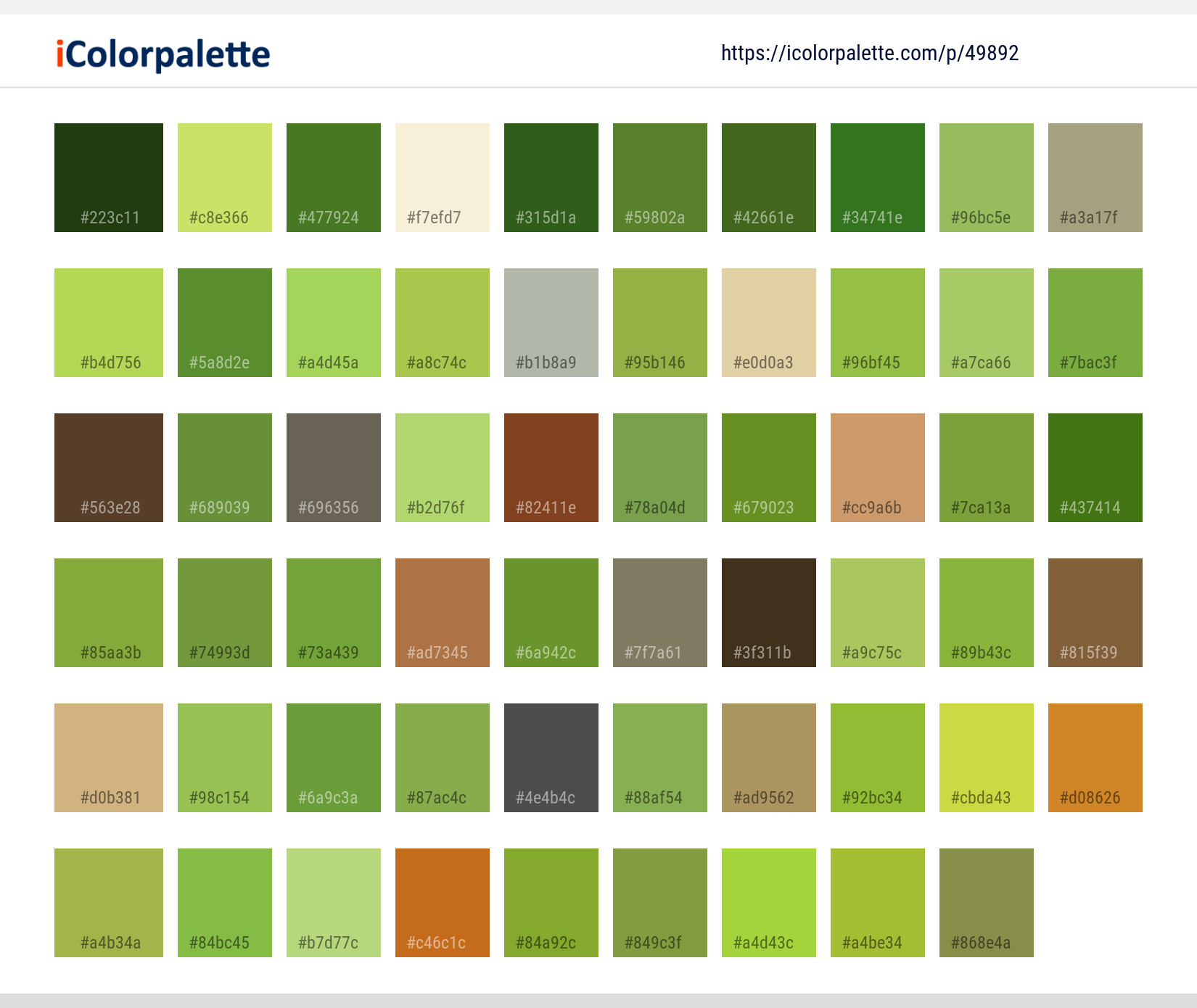Choose the #c46c1c burnt orange swatch
The height and width of the screenshot is (1008, 1197).
(443, 903)
